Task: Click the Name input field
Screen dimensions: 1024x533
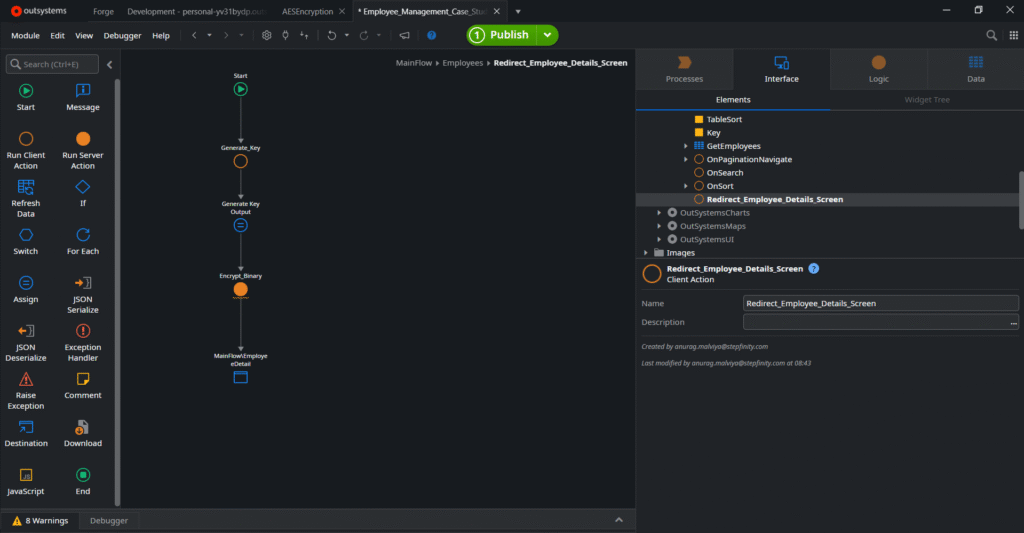Action: (x=880, y=303)
